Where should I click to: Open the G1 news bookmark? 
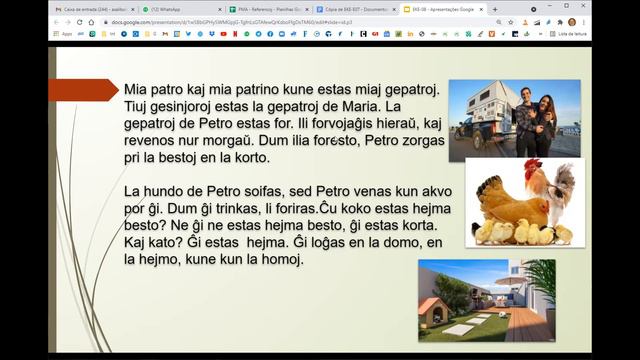tap(375, 34)
